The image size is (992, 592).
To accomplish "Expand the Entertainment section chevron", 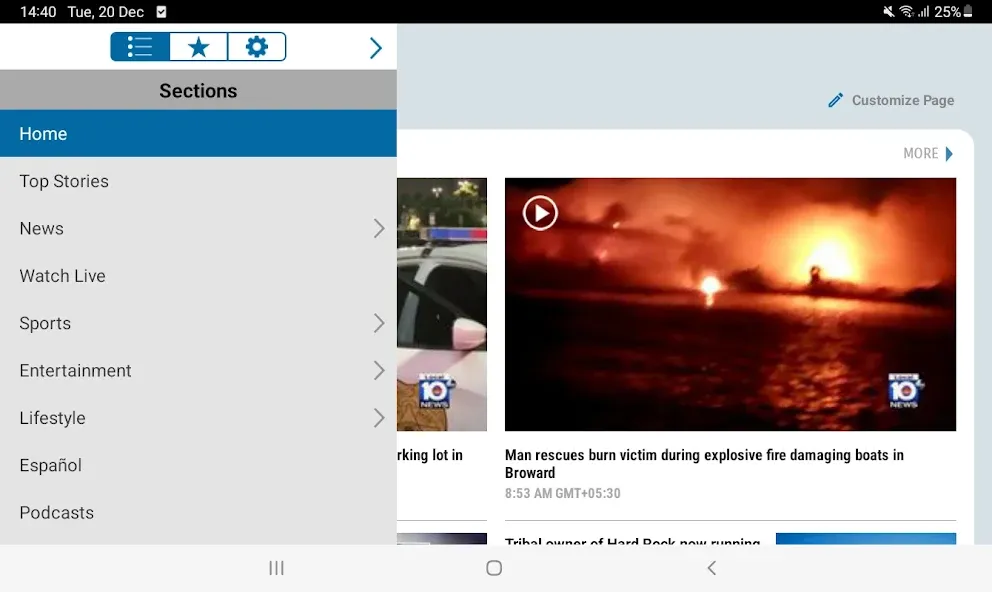I will (x=378, y=371).
